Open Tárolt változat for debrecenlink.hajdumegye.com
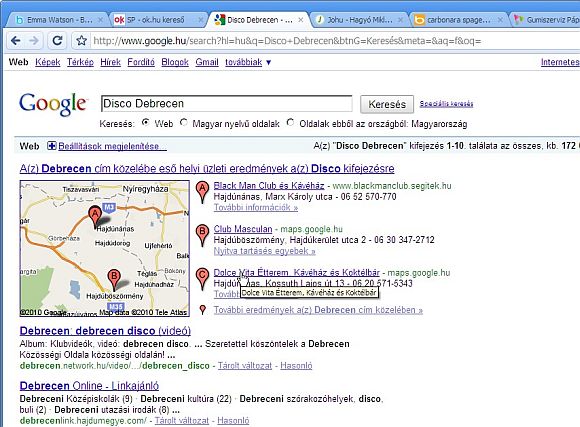The image size is (580, 427). tap(182, 420)
